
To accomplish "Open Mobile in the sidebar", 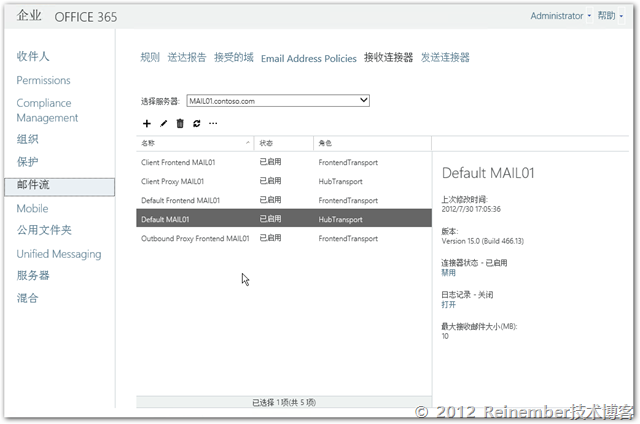I will tap(32, 209).
